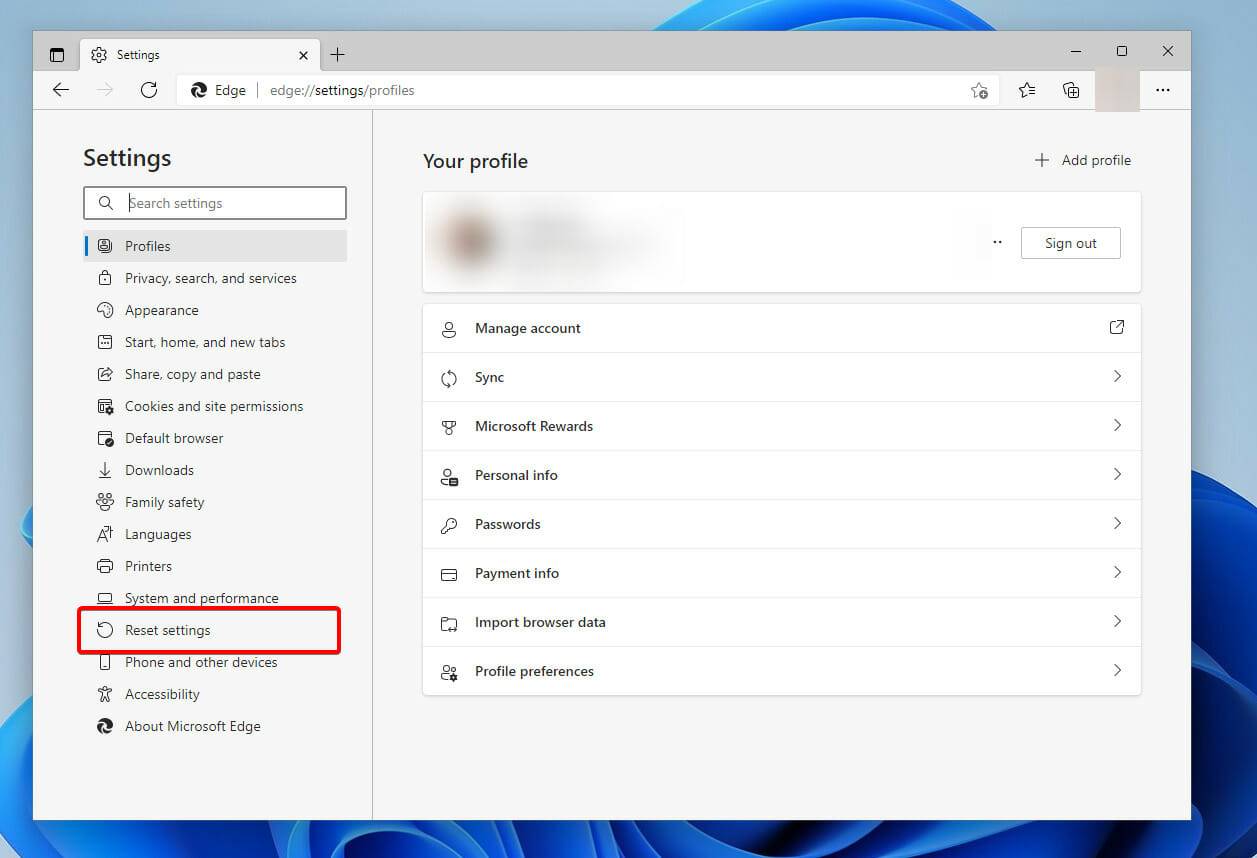Refresh the current page
Screen dimensions: 1257x858
(149, 90)
